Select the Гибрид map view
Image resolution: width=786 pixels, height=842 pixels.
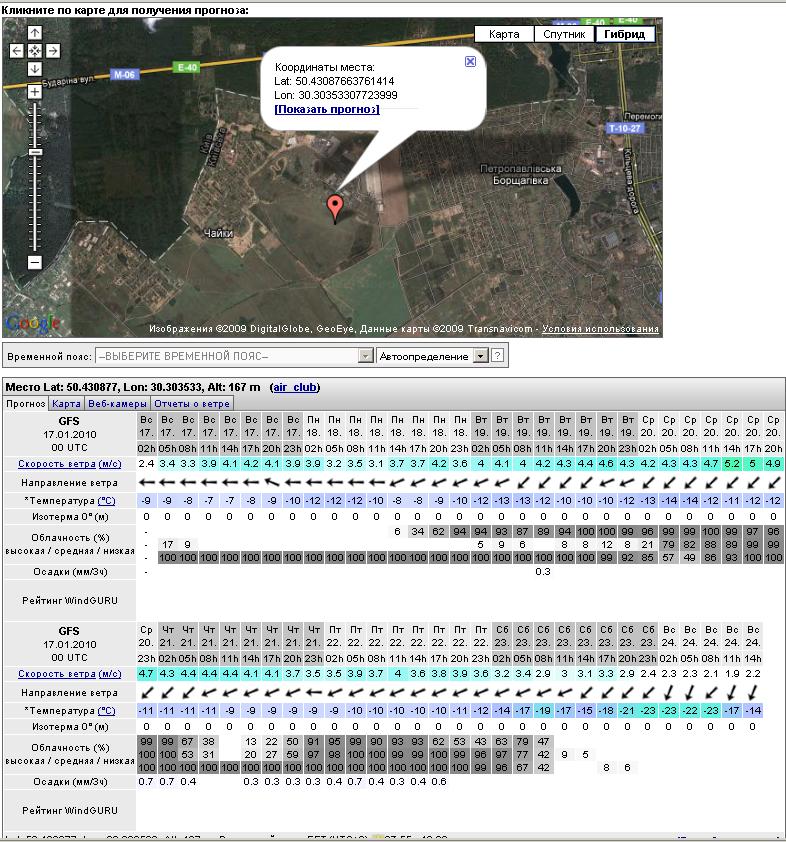625,34
